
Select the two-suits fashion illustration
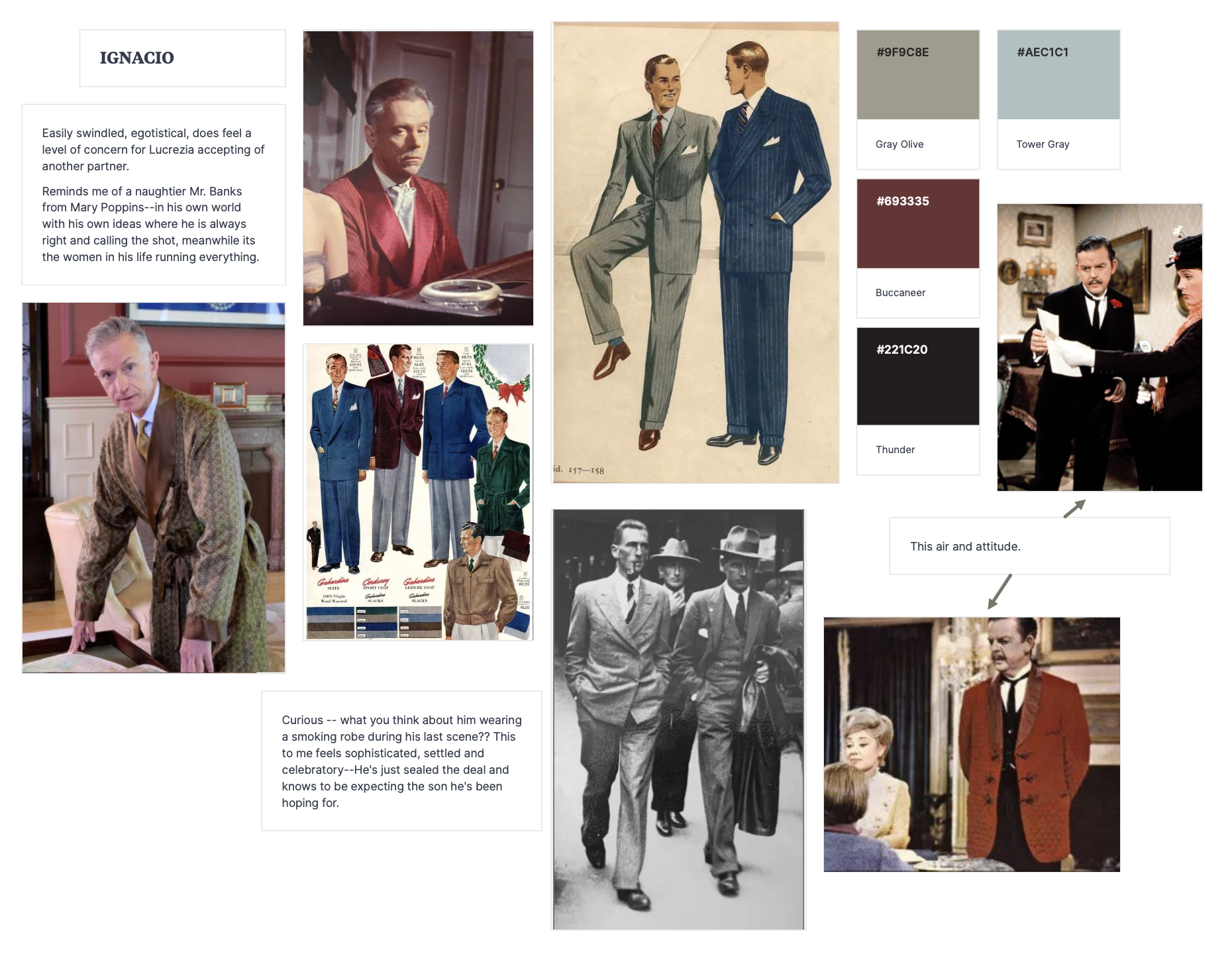[x=695, y=252]
